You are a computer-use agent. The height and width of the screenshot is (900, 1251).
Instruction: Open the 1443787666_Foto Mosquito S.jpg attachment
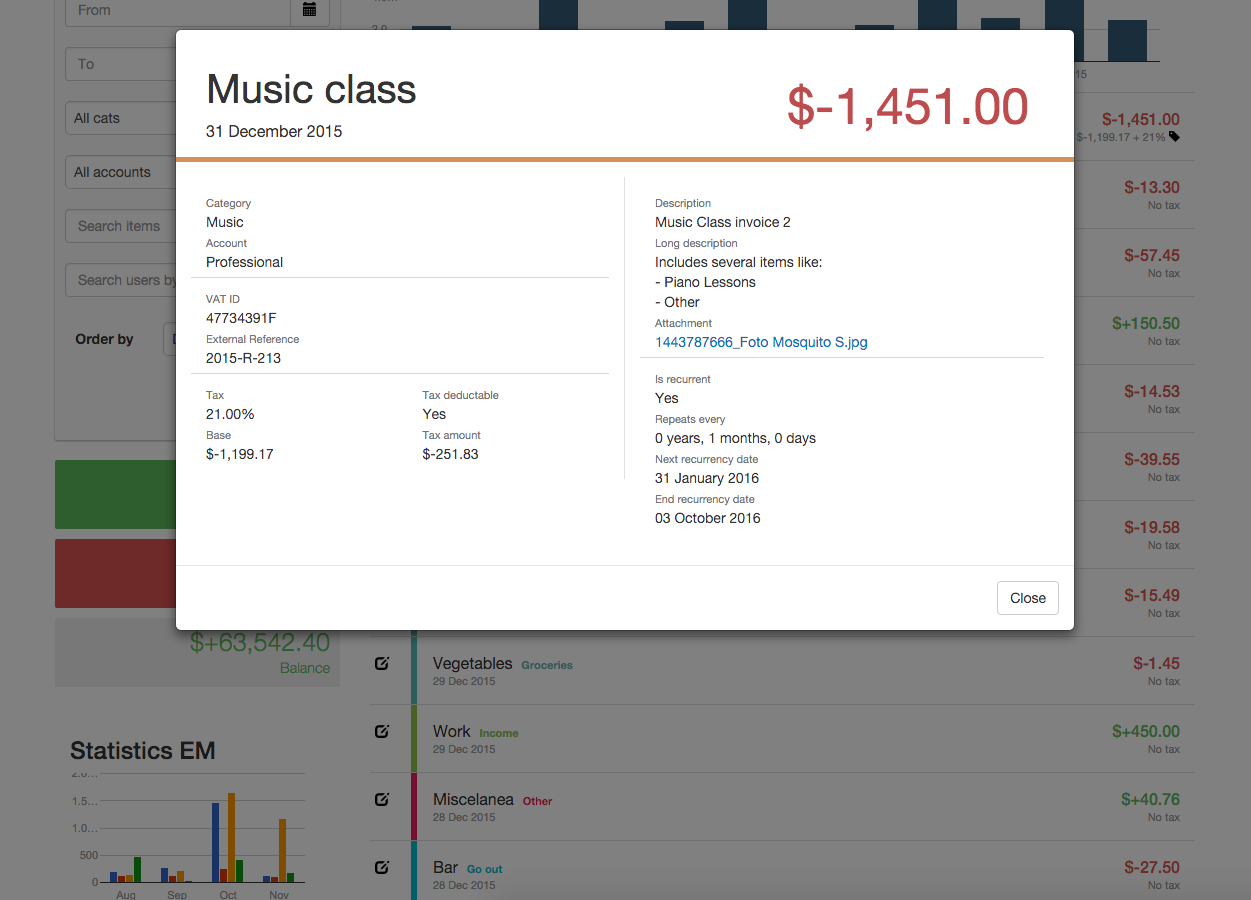(761, 342)
